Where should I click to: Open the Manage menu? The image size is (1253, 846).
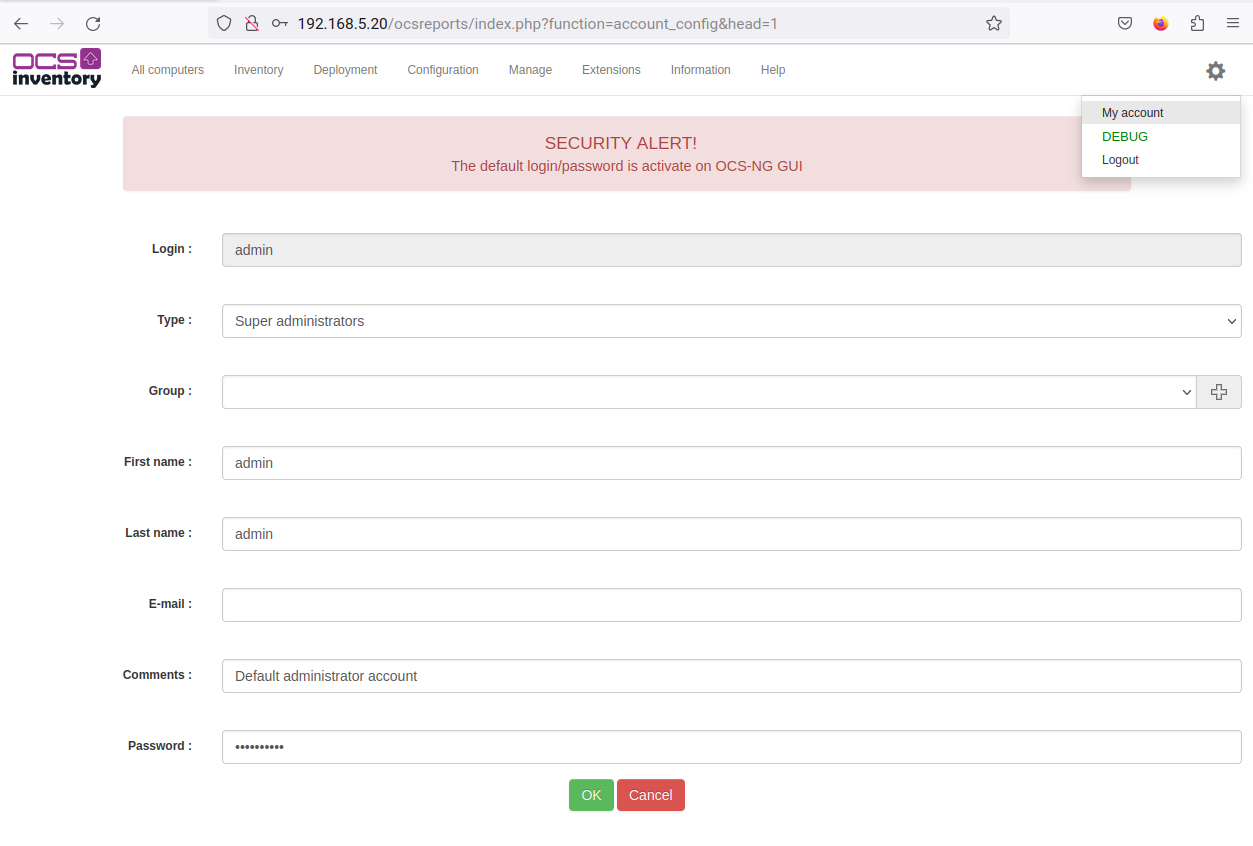(x=530, y=70)
